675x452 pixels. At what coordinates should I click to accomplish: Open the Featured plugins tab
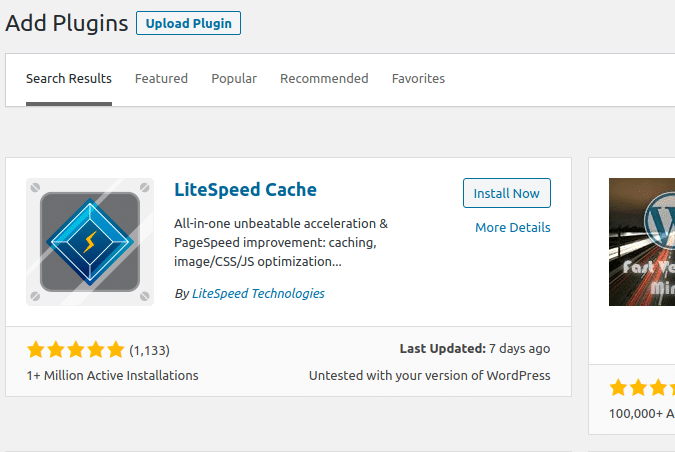point(161,79)
